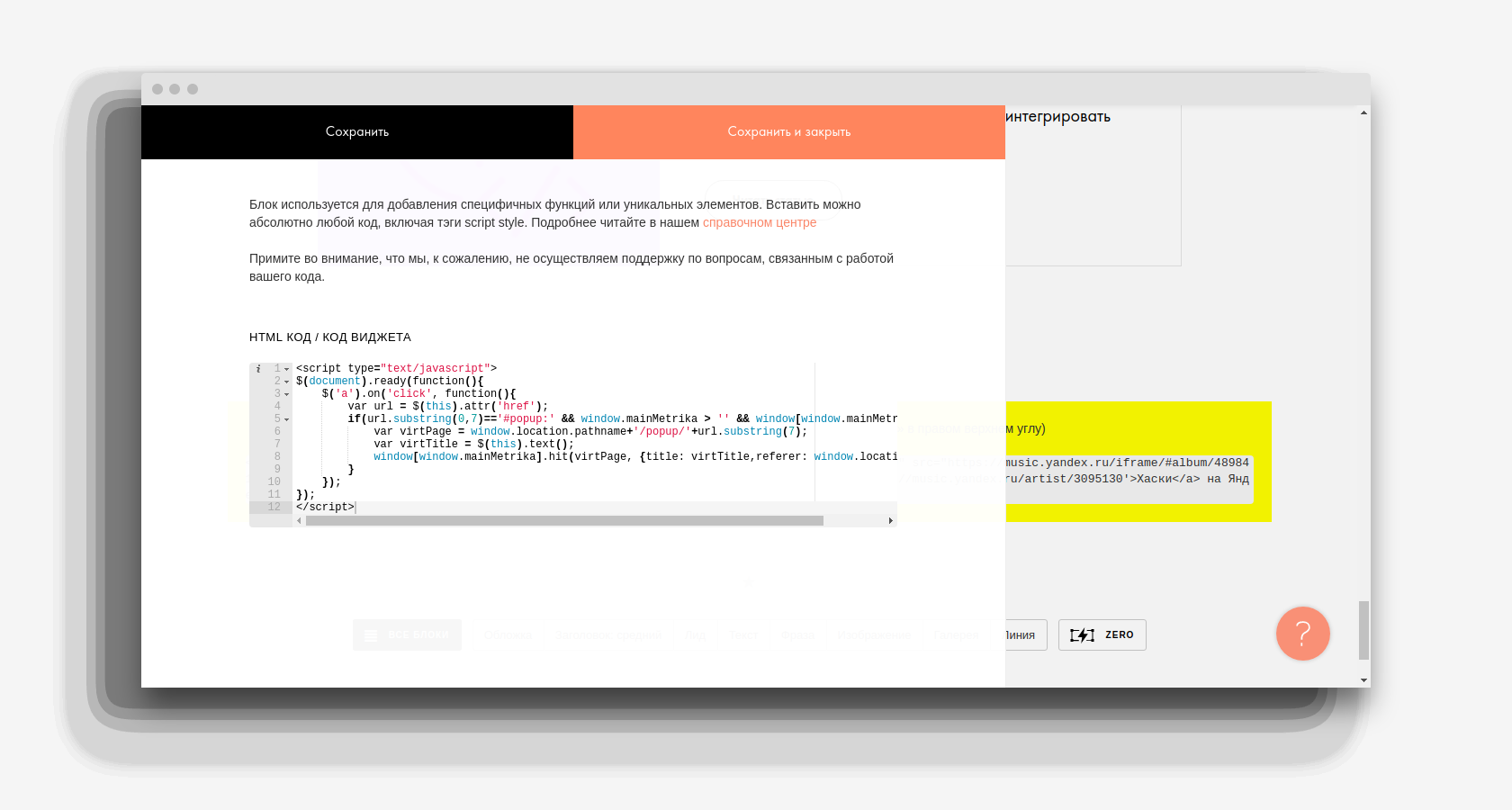Image resolution: width=1512 pixels, height=810 pixels.
Task: Click the editor scroll-left arrow
Action: [x=299, y=521]
